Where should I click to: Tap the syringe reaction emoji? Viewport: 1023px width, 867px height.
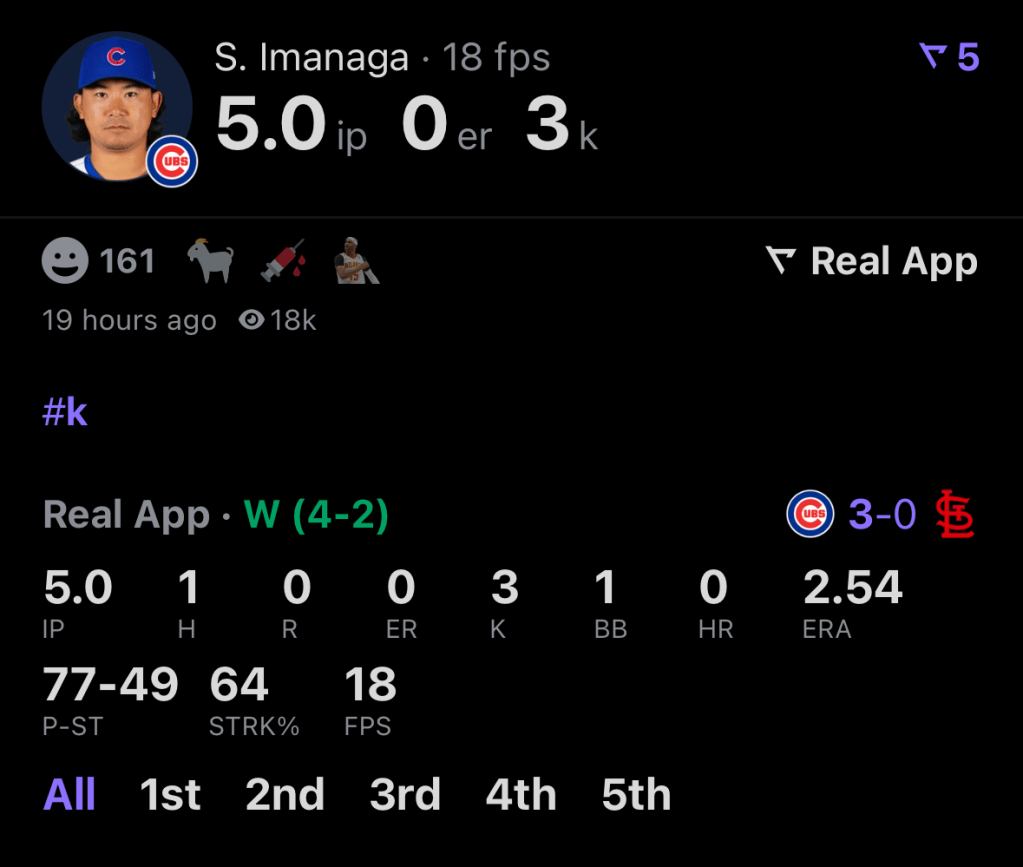[284, 263]
